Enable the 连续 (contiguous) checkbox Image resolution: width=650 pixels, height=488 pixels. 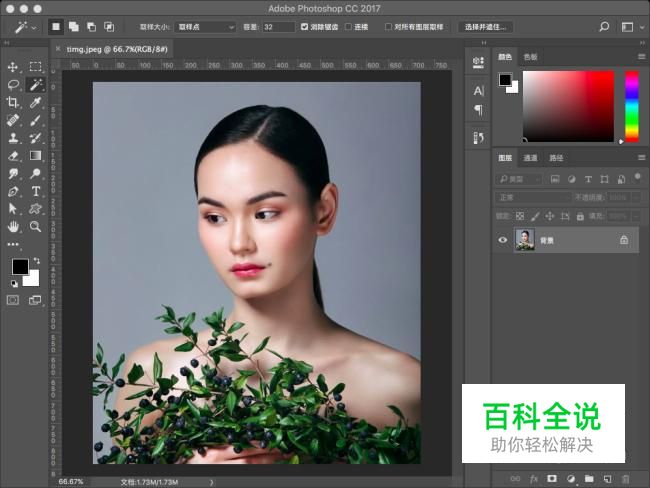click(346, 27)
